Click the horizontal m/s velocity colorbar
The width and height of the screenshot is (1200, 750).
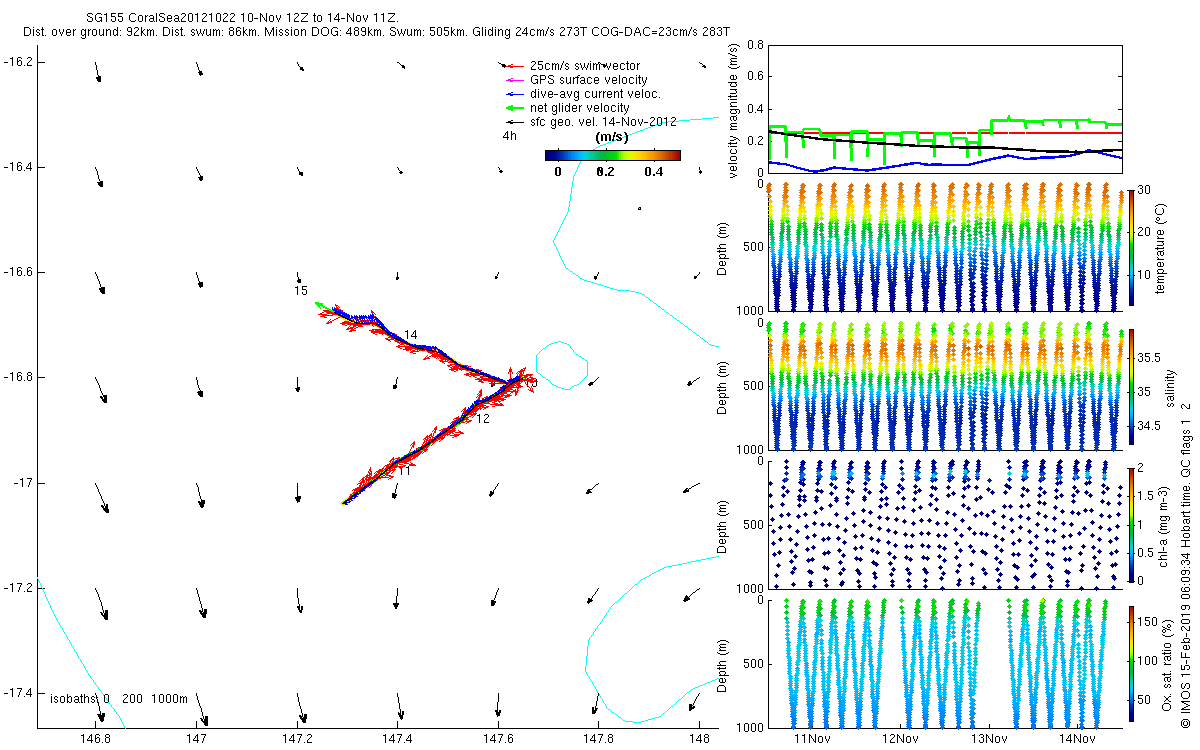pos(612,155)
